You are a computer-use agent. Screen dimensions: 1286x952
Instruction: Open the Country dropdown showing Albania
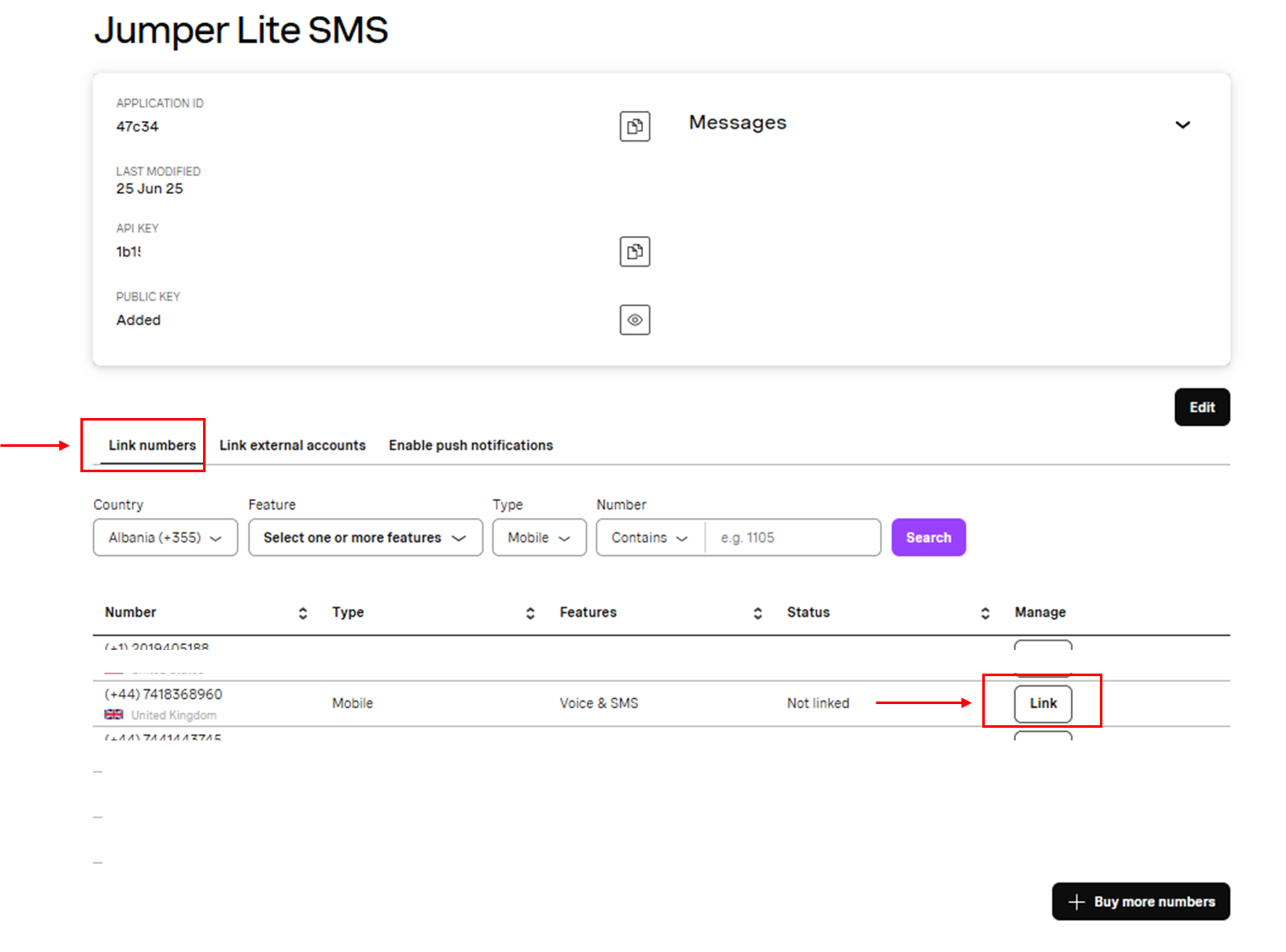pos(164,537)
